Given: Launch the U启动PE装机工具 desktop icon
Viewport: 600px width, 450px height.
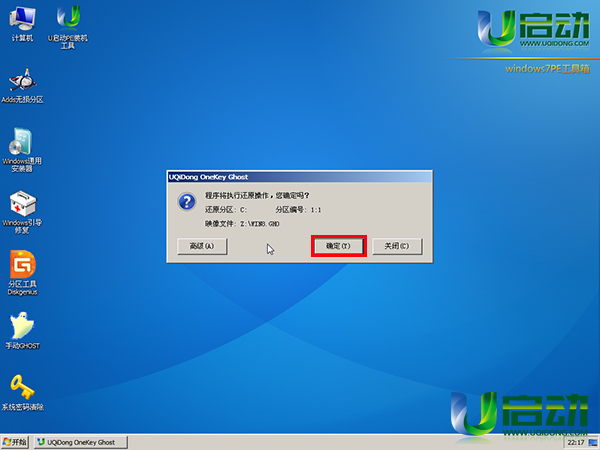Looking at the screenshot, I should 68,27.
